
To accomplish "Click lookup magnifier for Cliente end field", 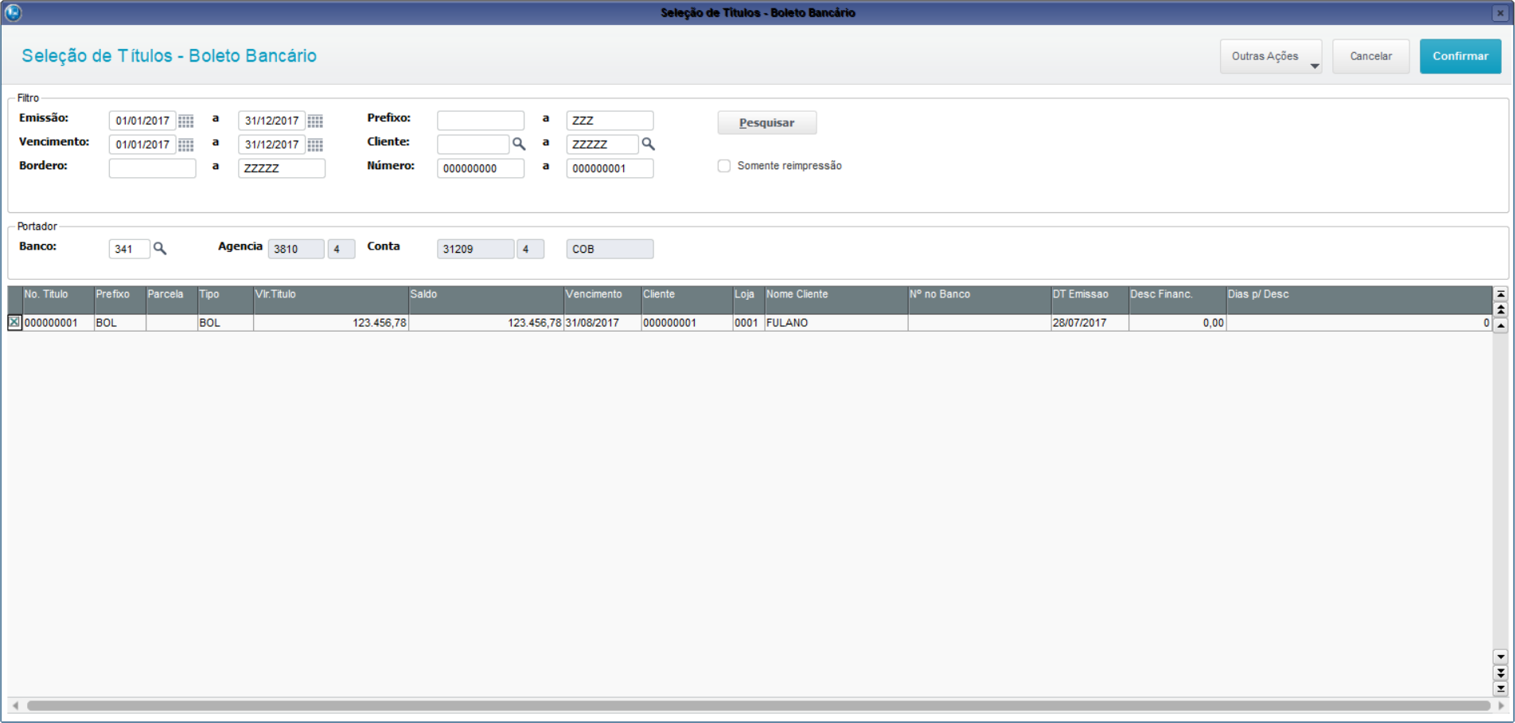I will pyautogui.click(x=648, y=145).
